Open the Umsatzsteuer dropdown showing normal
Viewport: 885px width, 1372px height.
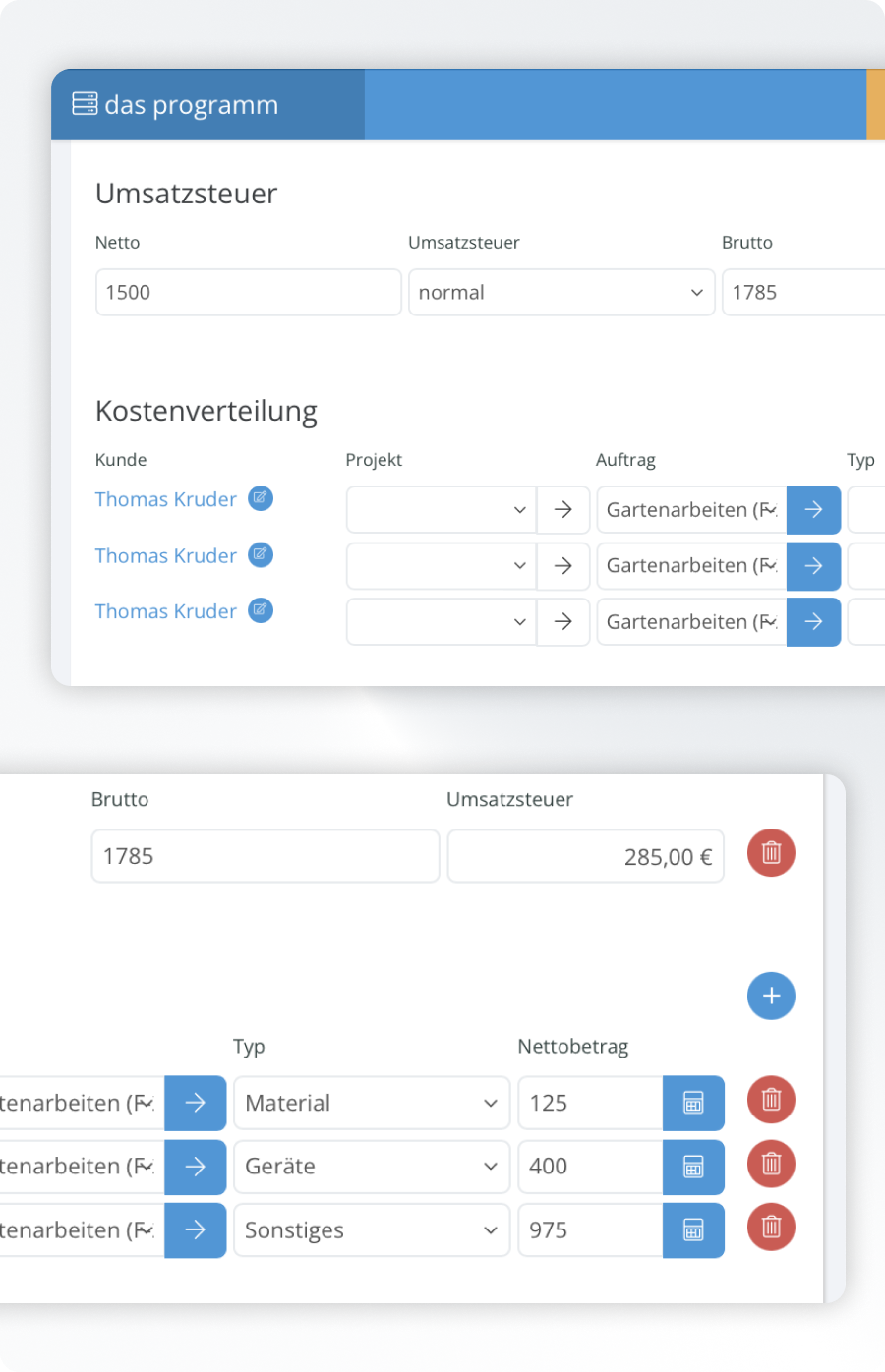(x=561, y=292)
